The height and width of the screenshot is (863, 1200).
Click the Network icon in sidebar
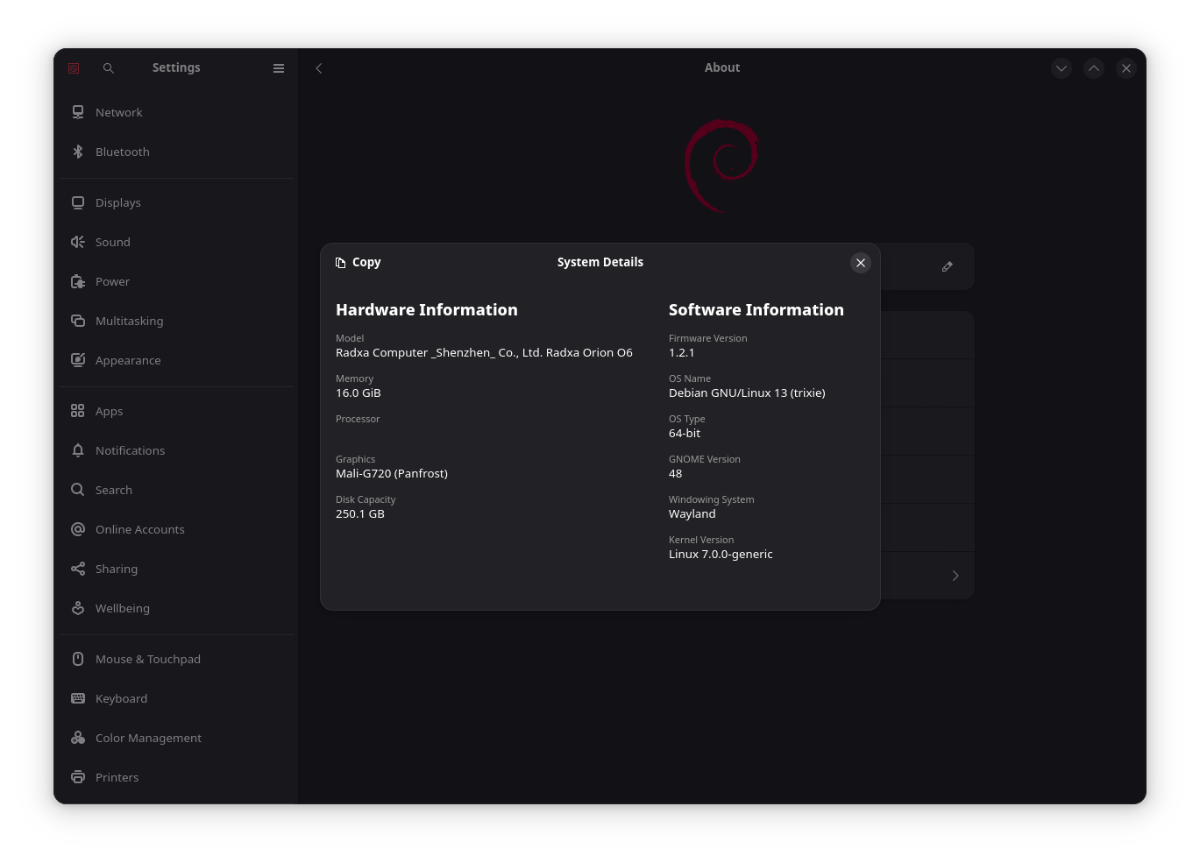(x=78, y=112)
